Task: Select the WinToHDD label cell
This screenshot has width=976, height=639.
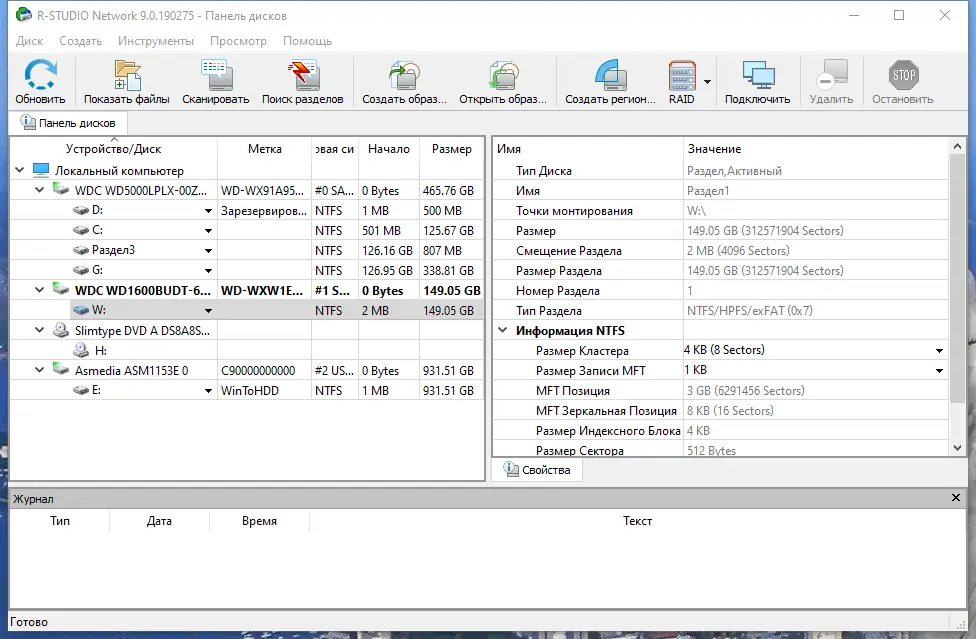Action: [x=265, y=391]
